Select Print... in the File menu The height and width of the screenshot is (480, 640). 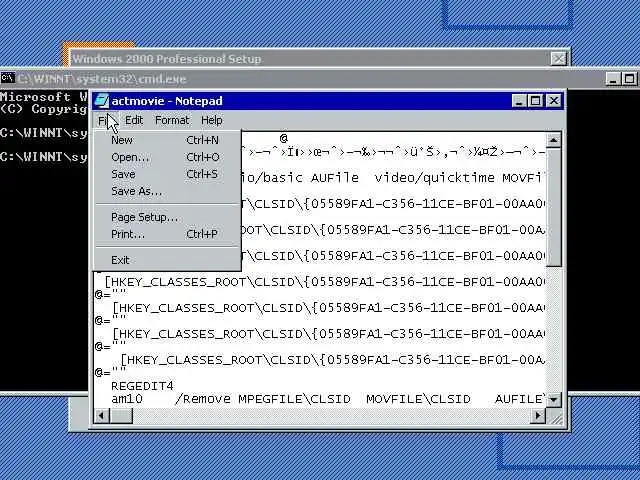click(x=167, y=234)
